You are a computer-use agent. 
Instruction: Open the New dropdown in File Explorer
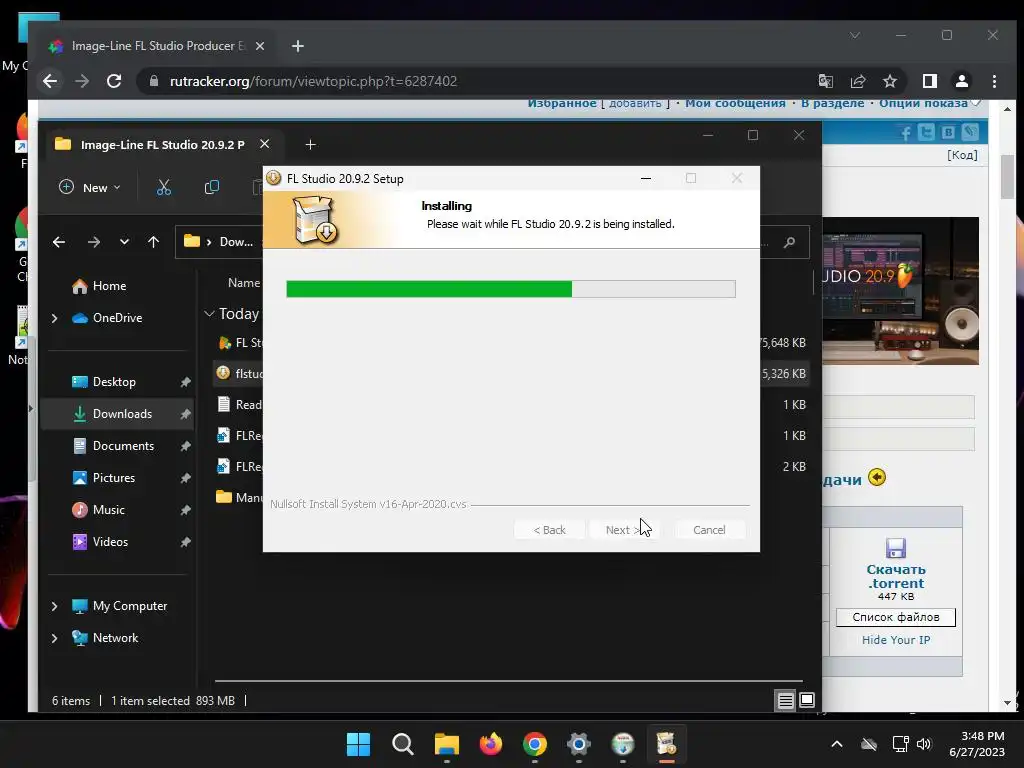(90, 187)
